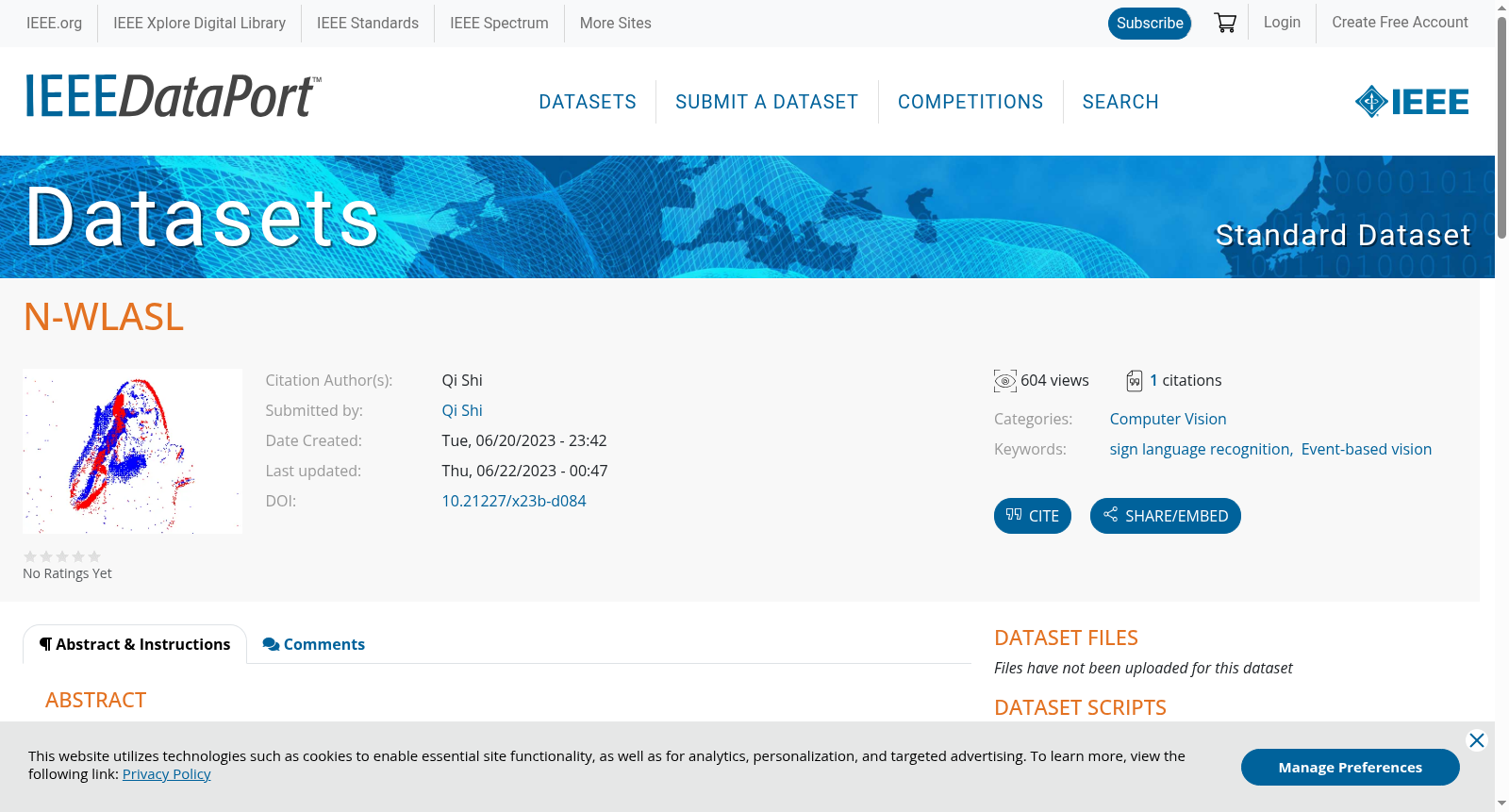This screenshot has height=812, width=1509.
Task: Click the SHARE/EMBED button
Action: [x=1166, y=516]
